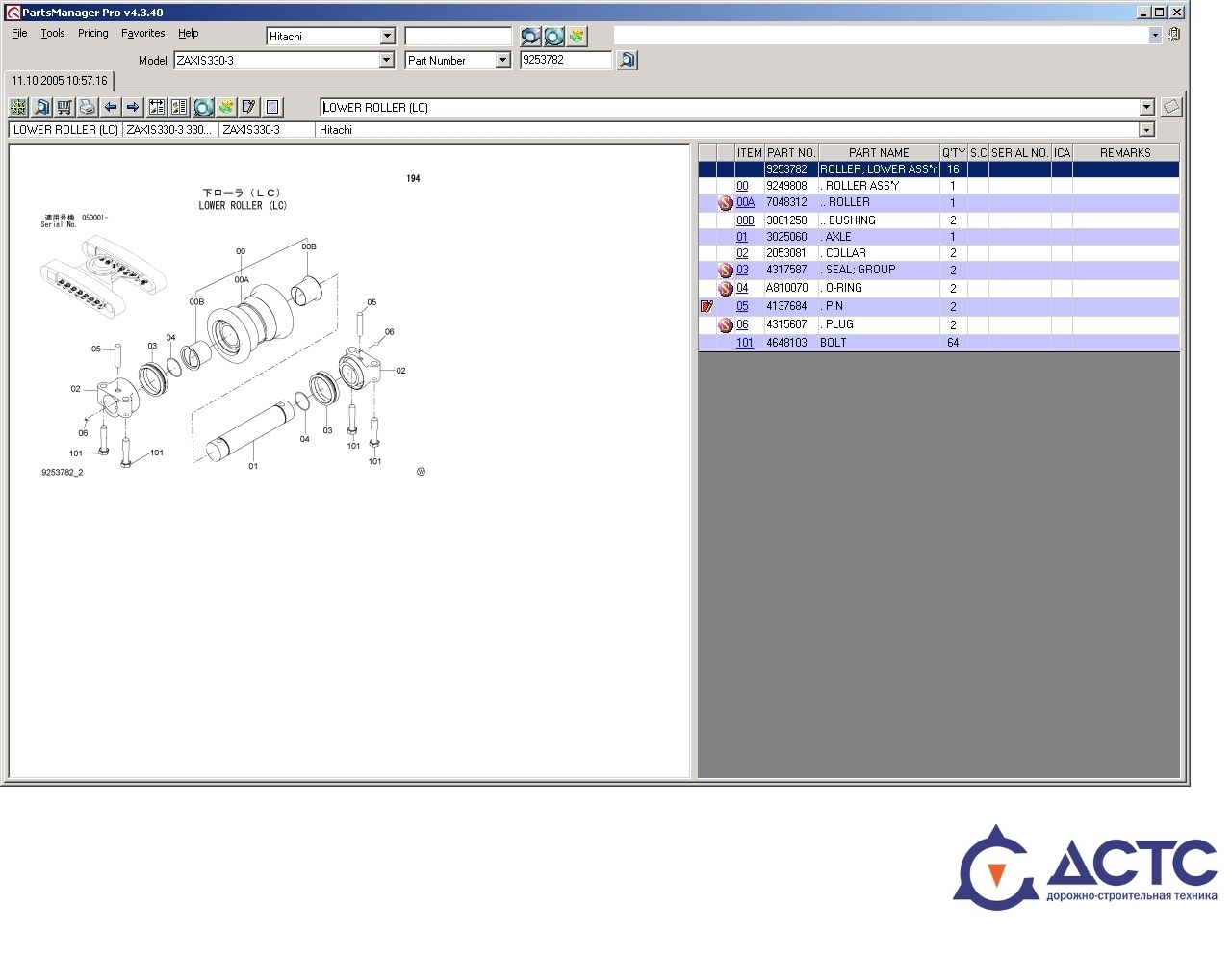
Task: Click the snowflake-grid icon starting the lower toolbar
Action: click(18, 107)
